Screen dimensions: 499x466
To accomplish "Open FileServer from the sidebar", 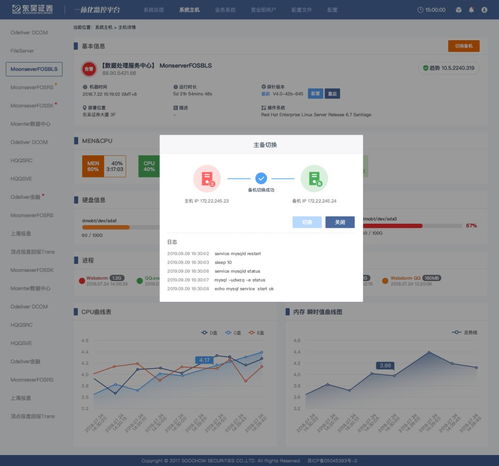I will point(22,51).
